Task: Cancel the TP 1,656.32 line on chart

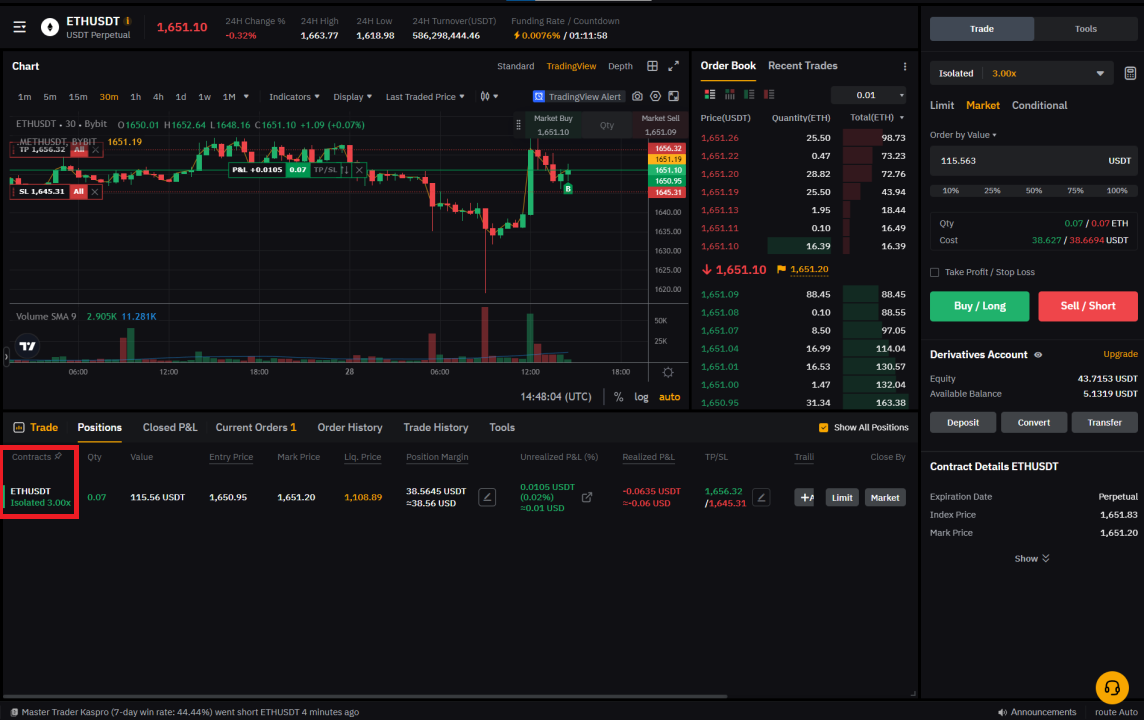Action: pyautogui.click(x=95, y=150)
